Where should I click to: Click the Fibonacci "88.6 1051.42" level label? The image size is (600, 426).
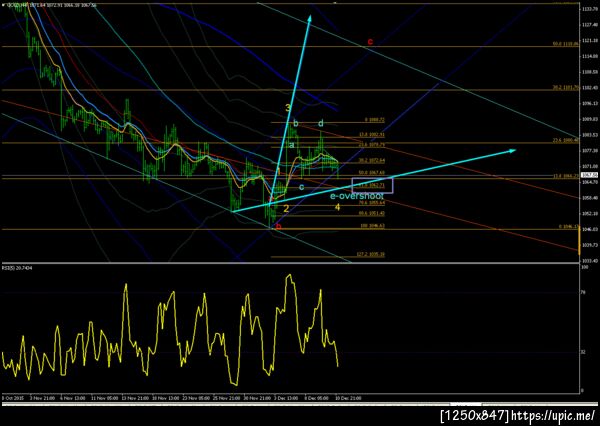point(372,213)
